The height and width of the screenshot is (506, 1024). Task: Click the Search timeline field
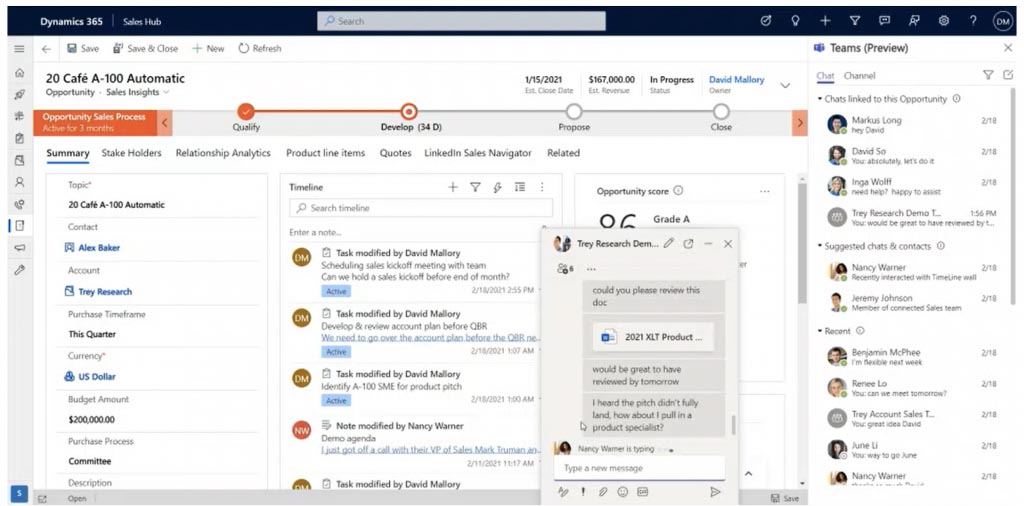coord(421,208)
